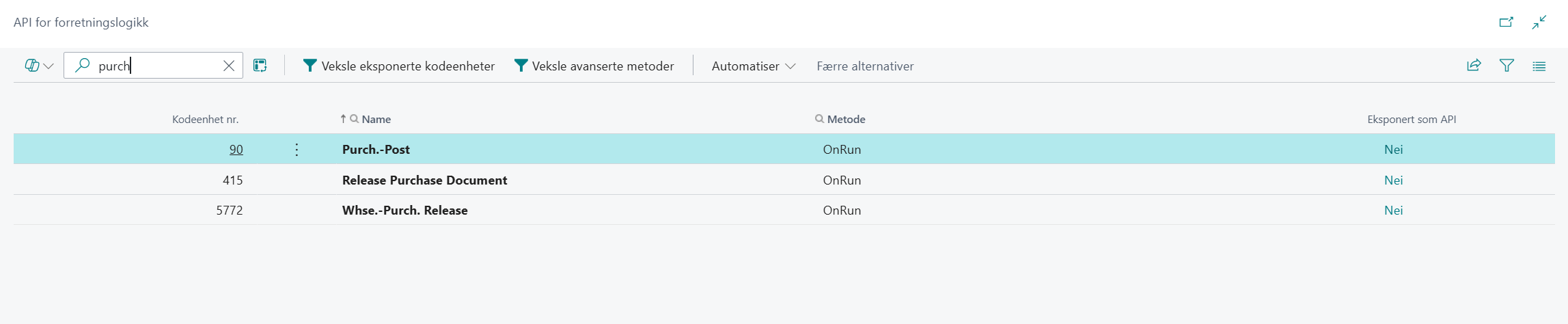Screen dimensions: 1568x324
Task: Open the filter pane icon
Action: [x=1507, y=66]
